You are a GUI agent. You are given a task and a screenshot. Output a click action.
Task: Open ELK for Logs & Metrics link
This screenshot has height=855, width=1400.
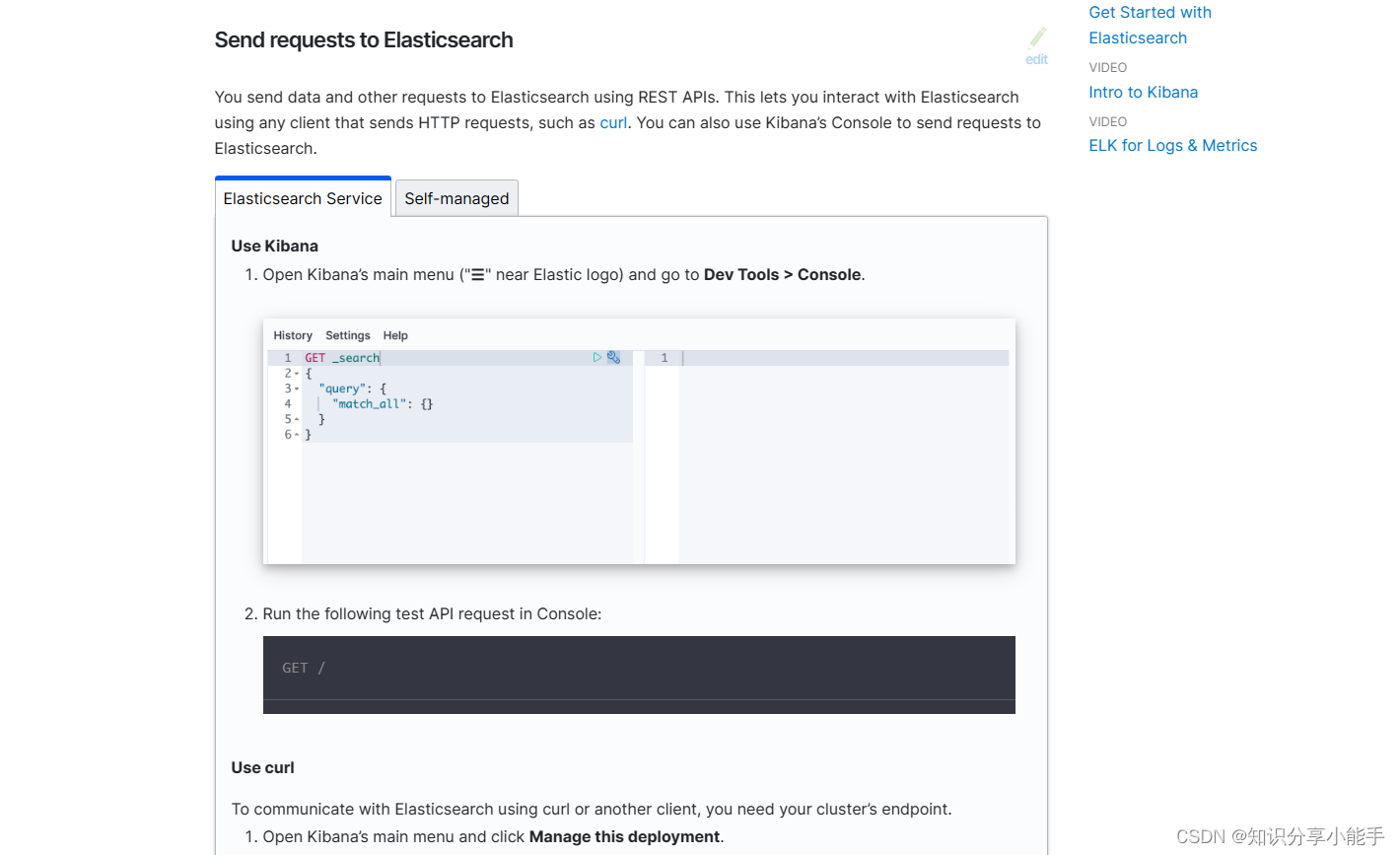tap(1172, 145)
